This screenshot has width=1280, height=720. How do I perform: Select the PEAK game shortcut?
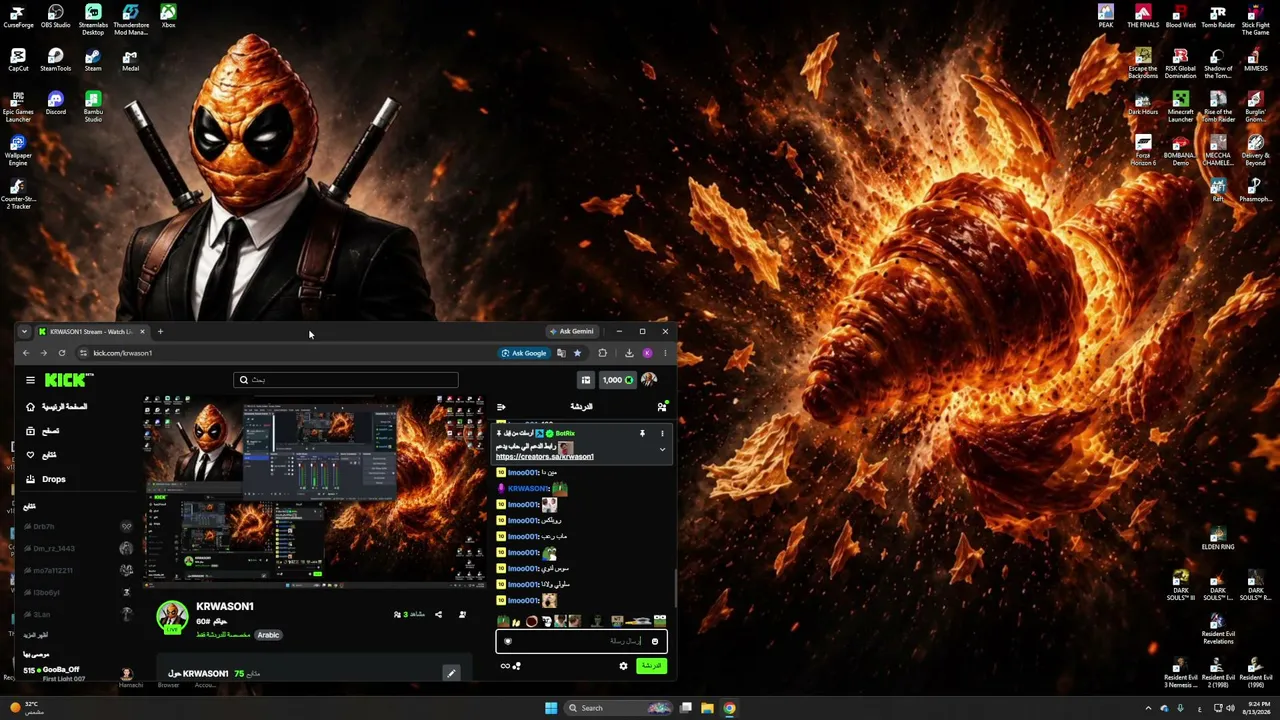point(1105,16)
